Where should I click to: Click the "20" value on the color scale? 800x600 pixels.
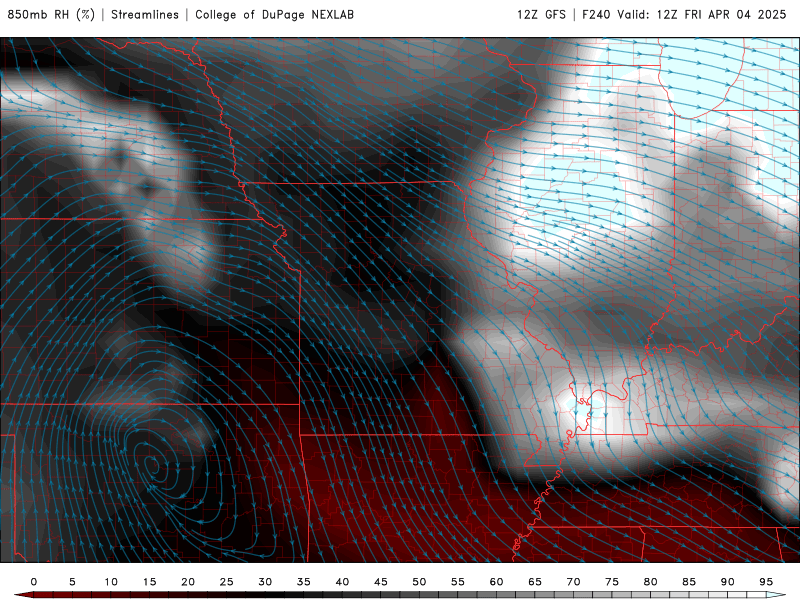click(188, 582)
